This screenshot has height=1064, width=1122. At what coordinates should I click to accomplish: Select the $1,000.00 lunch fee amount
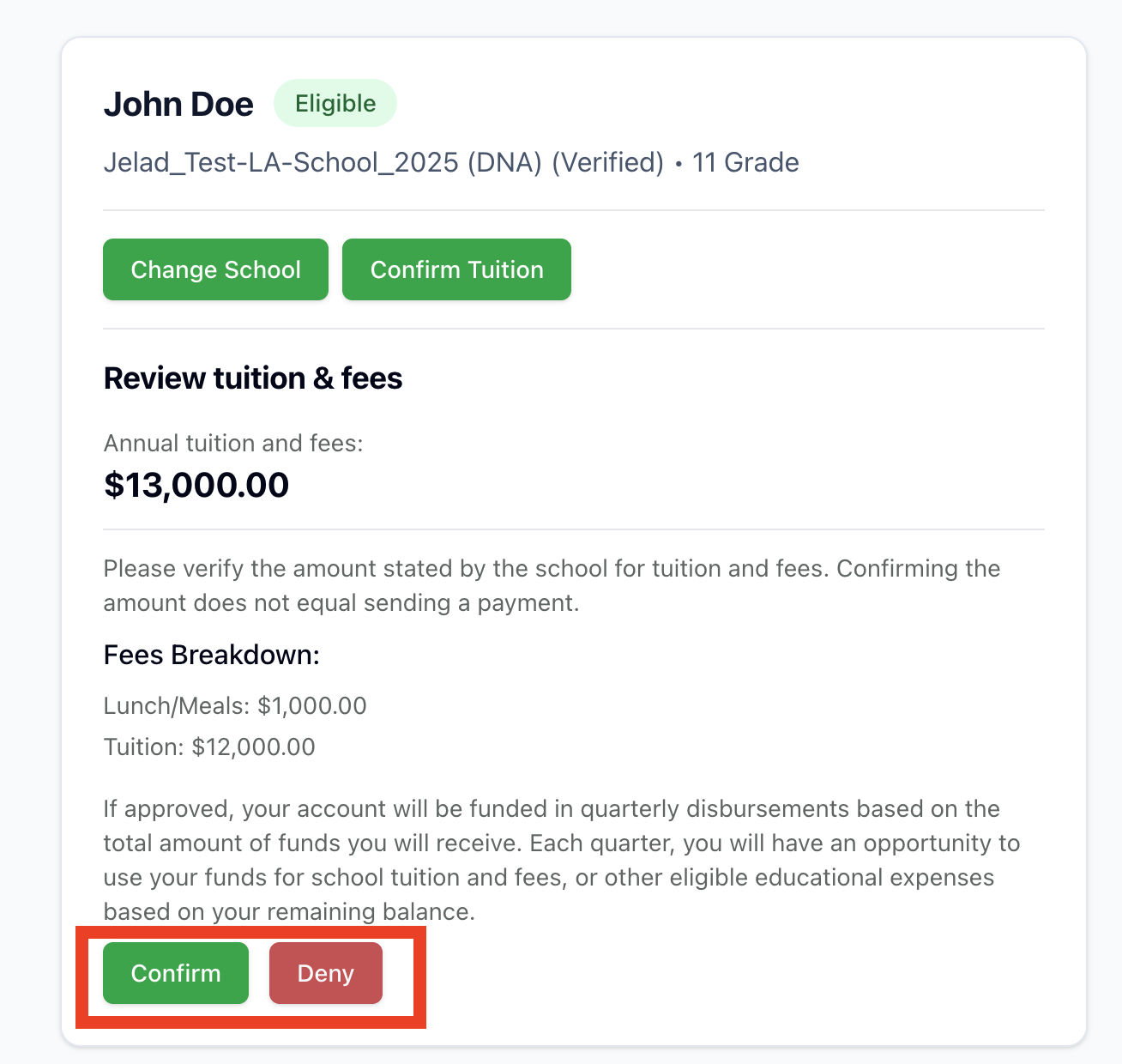(x=312, y=705)
